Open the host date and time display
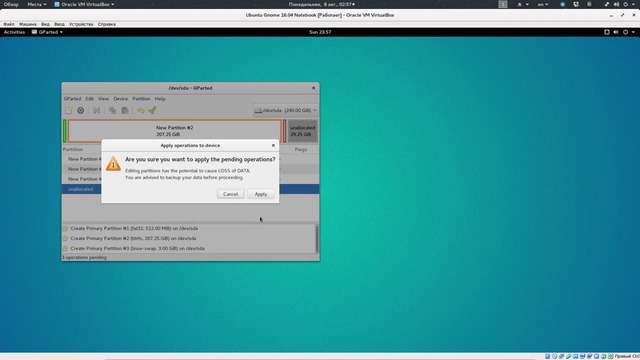This screenshot has height=360, width=640. click(x=322, y=4)
